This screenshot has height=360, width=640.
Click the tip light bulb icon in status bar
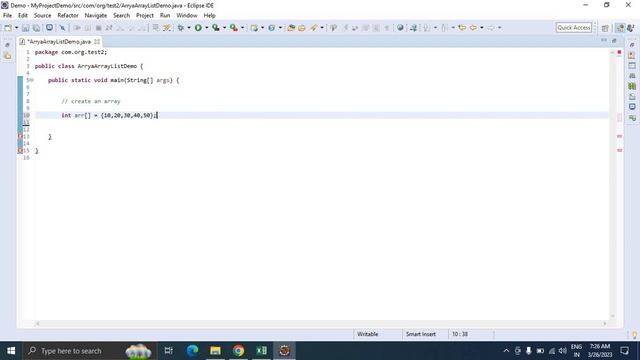tap(634, 335)
